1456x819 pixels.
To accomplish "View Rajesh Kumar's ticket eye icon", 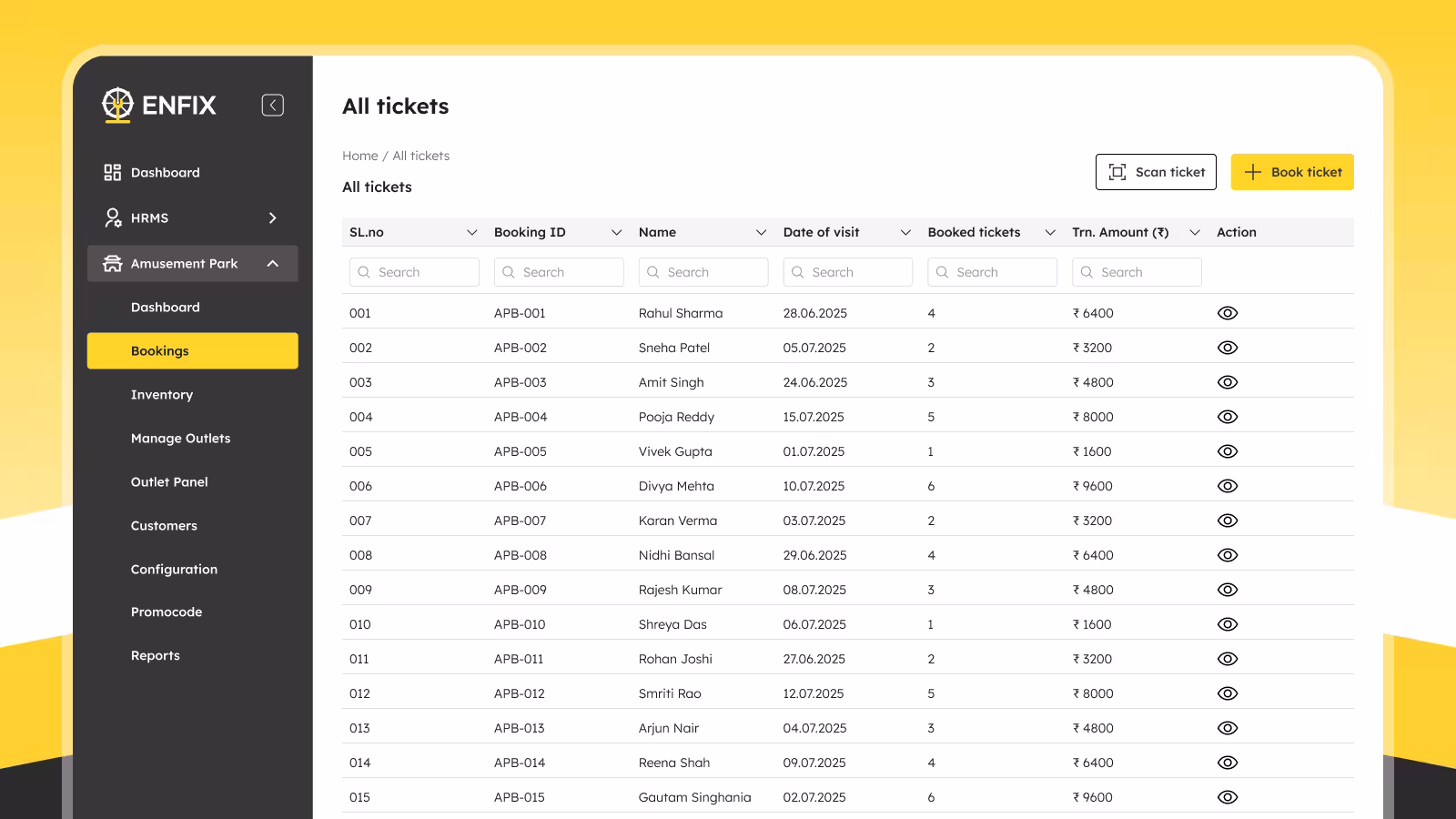I will point(1228,590).
